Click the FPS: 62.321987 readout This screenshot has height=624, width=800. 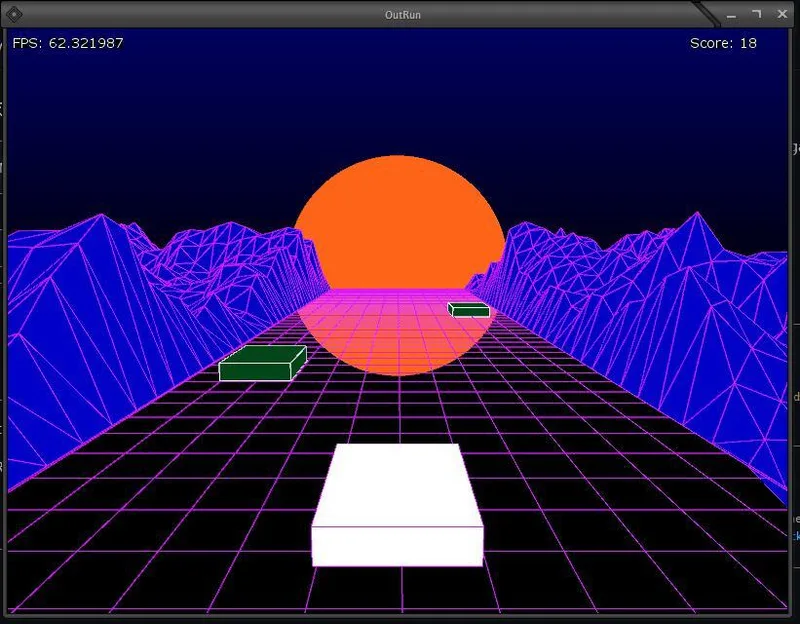(68, 43)
